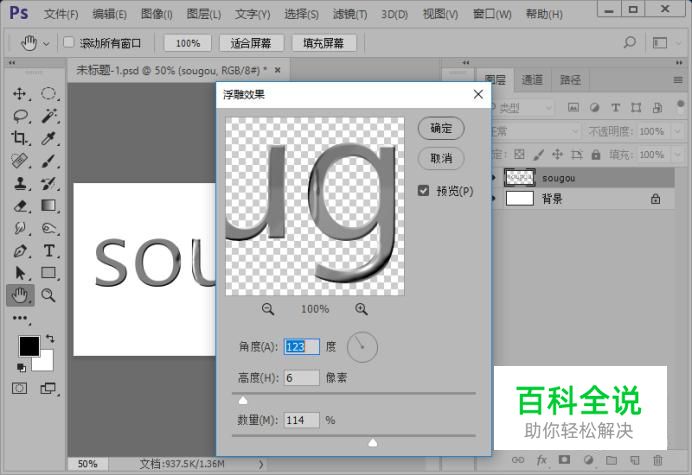Switch to the Paths tab
The width and height of the screenshot is (692, 475).
(x=570, y=80)
